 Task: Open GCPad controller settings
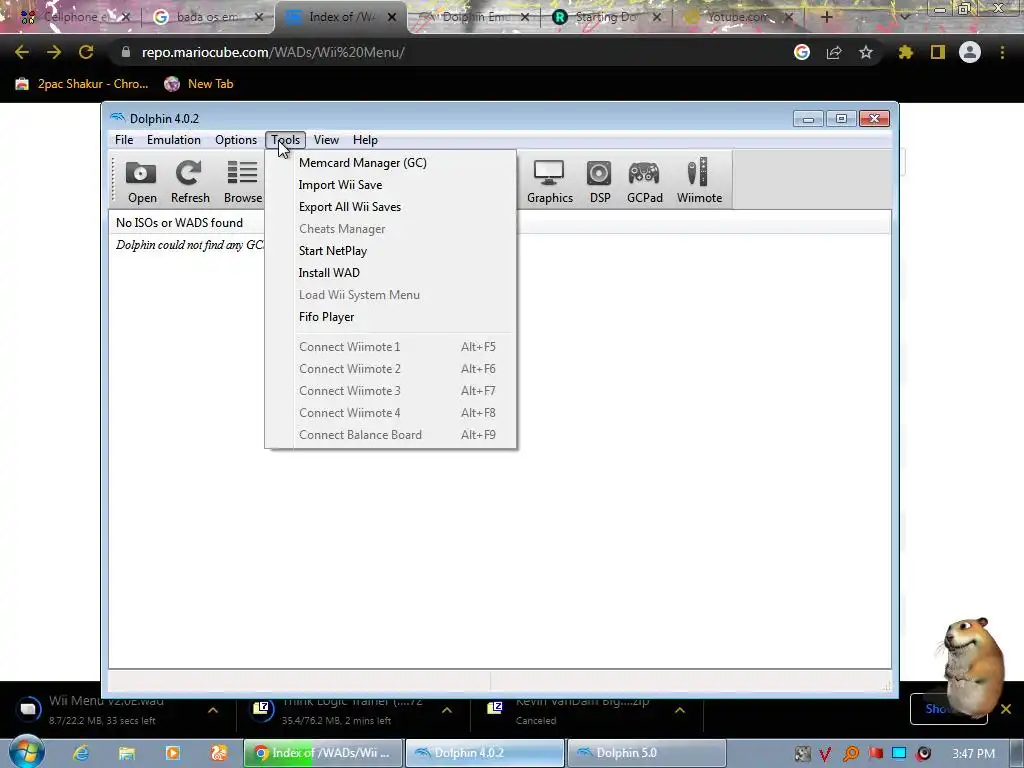pyautogui.click(x=645, y=181)
